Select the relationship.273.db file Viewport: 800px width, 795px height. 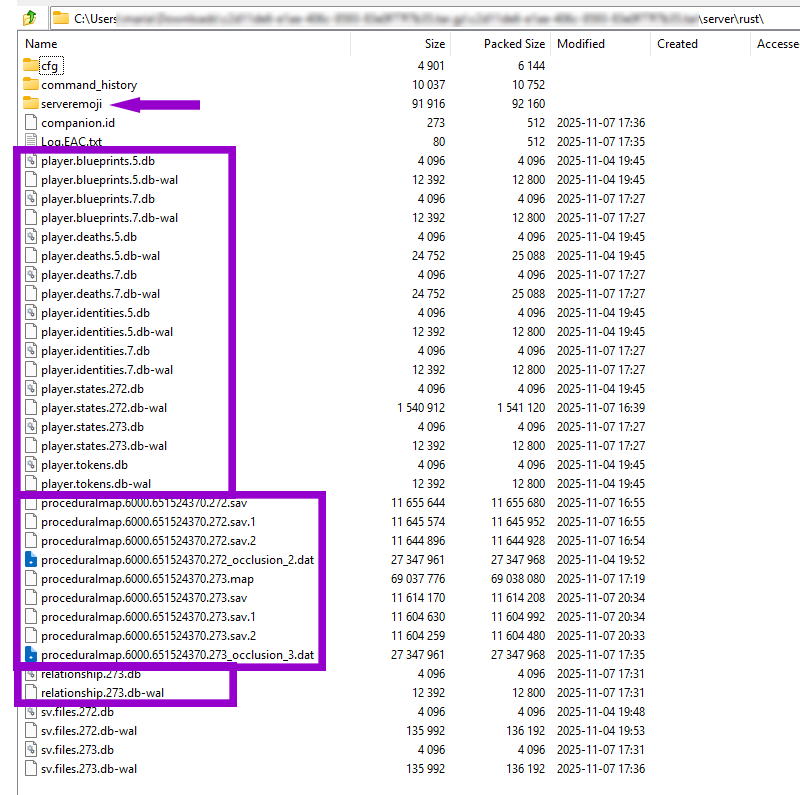point(30,674)
